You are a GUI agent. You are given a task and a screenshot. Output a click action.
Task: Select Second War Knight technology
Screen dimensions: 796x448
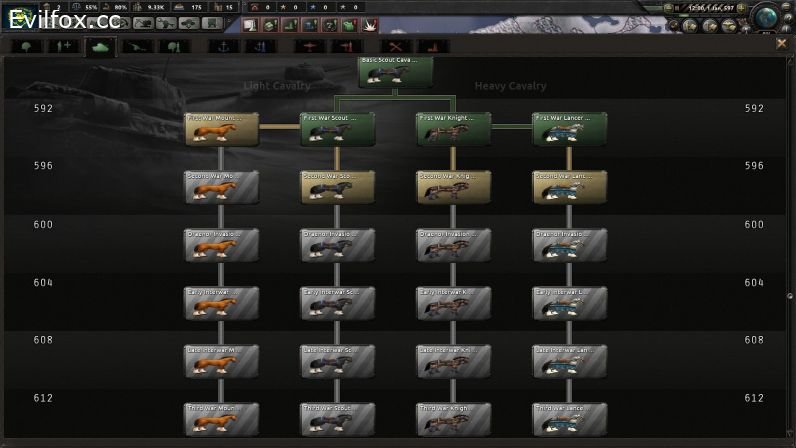coord(453,187)
